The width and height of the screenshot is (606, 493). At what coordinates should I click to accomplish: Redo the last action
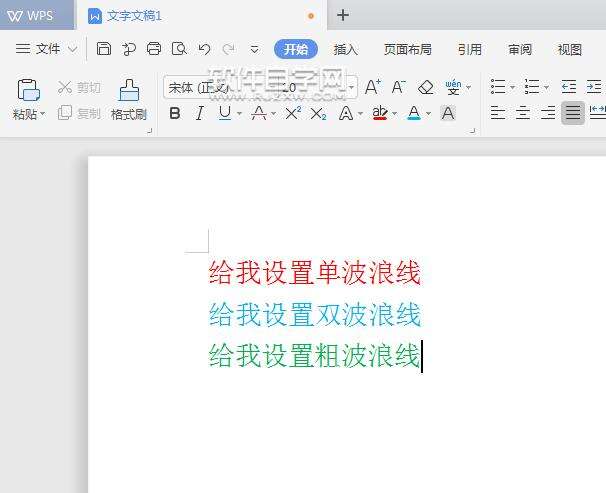click(x=229, y=49)
